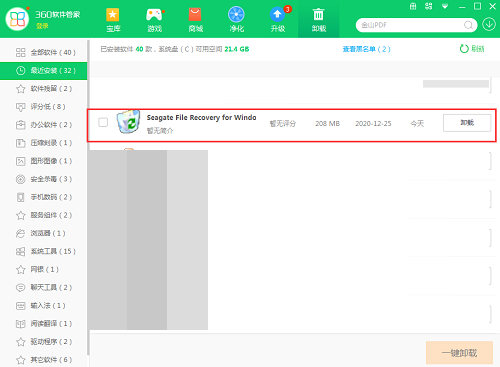
Task: Click the 今天 usage frequency text
Action: 417,124
